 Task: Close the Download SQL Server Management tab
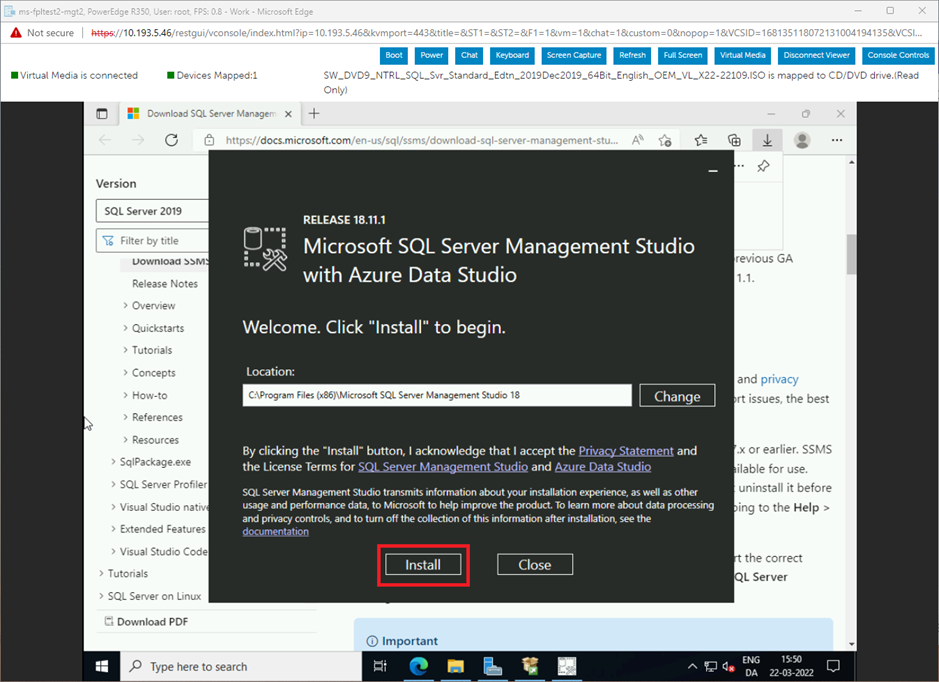pyautogui.click(x=288, y=114)
